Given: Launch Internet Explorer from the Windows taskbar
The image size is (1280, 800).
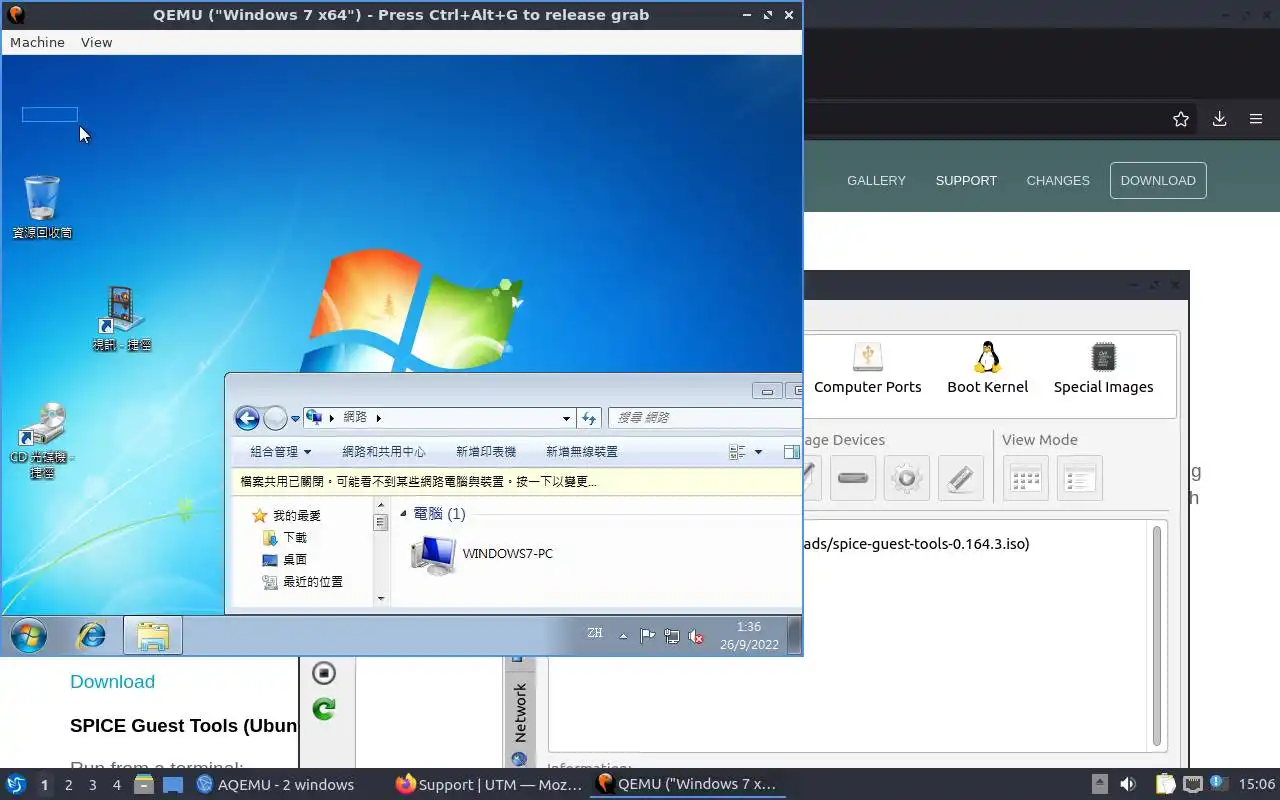Looking at the screenshot, I should coord(92,635).
